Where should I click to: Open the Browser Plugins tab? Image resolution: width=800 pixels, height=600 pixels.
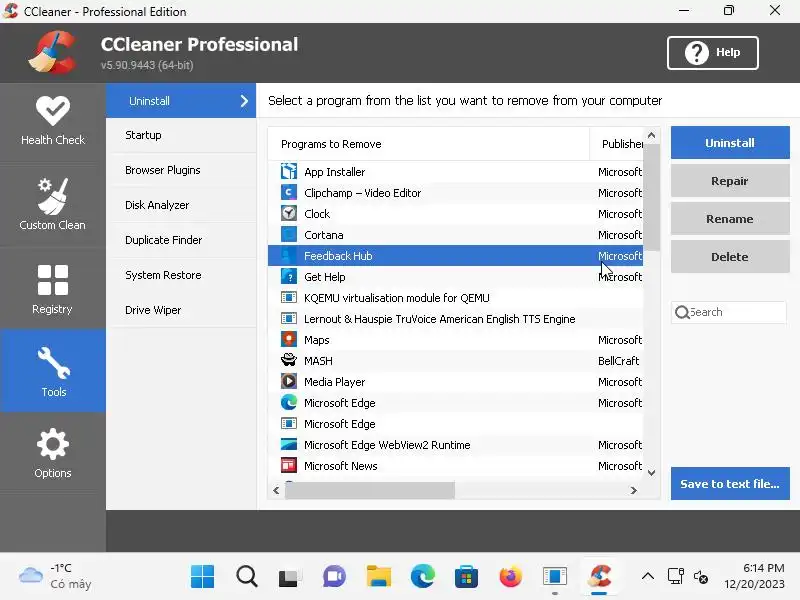click(181, 170)
